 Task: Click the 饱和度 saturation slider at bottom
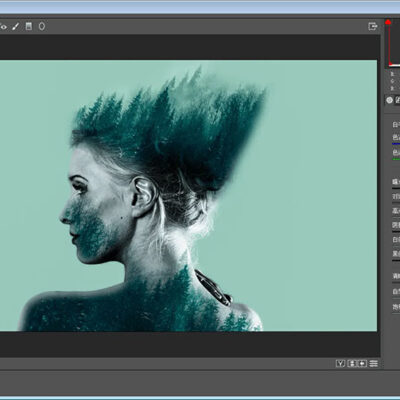(x=396, y=307)
